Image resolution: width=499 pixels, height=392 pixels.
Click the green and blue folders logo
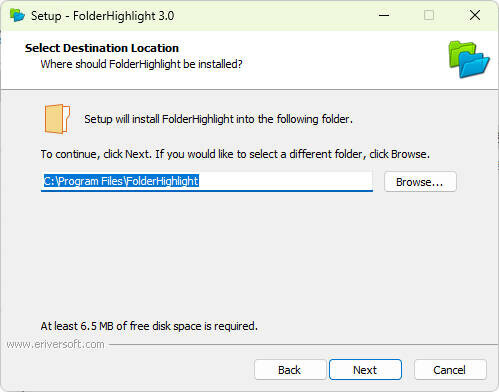pyautogui.click(x=469, y=59)
